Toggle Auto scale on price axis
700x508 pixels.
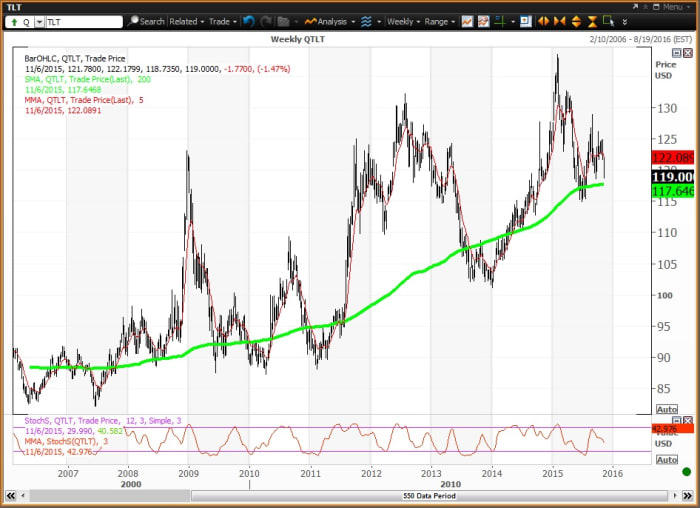point(666,410)
